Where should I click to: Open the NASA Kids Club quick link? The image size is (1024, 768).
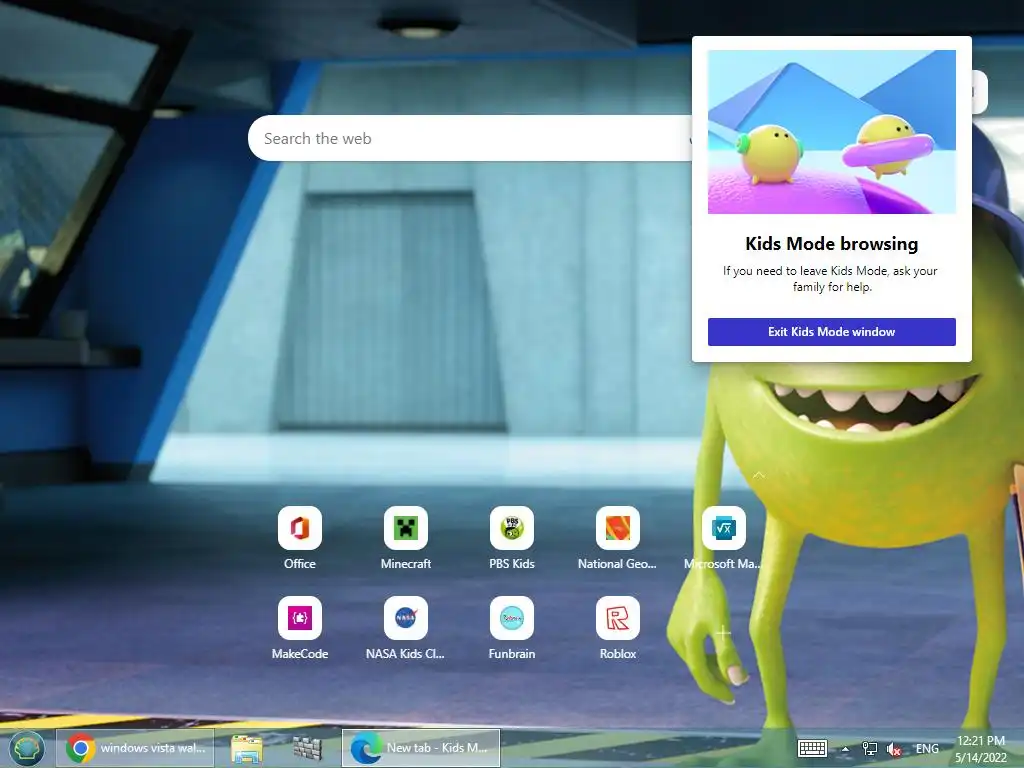pyautogui.click(x=406, y=618)
